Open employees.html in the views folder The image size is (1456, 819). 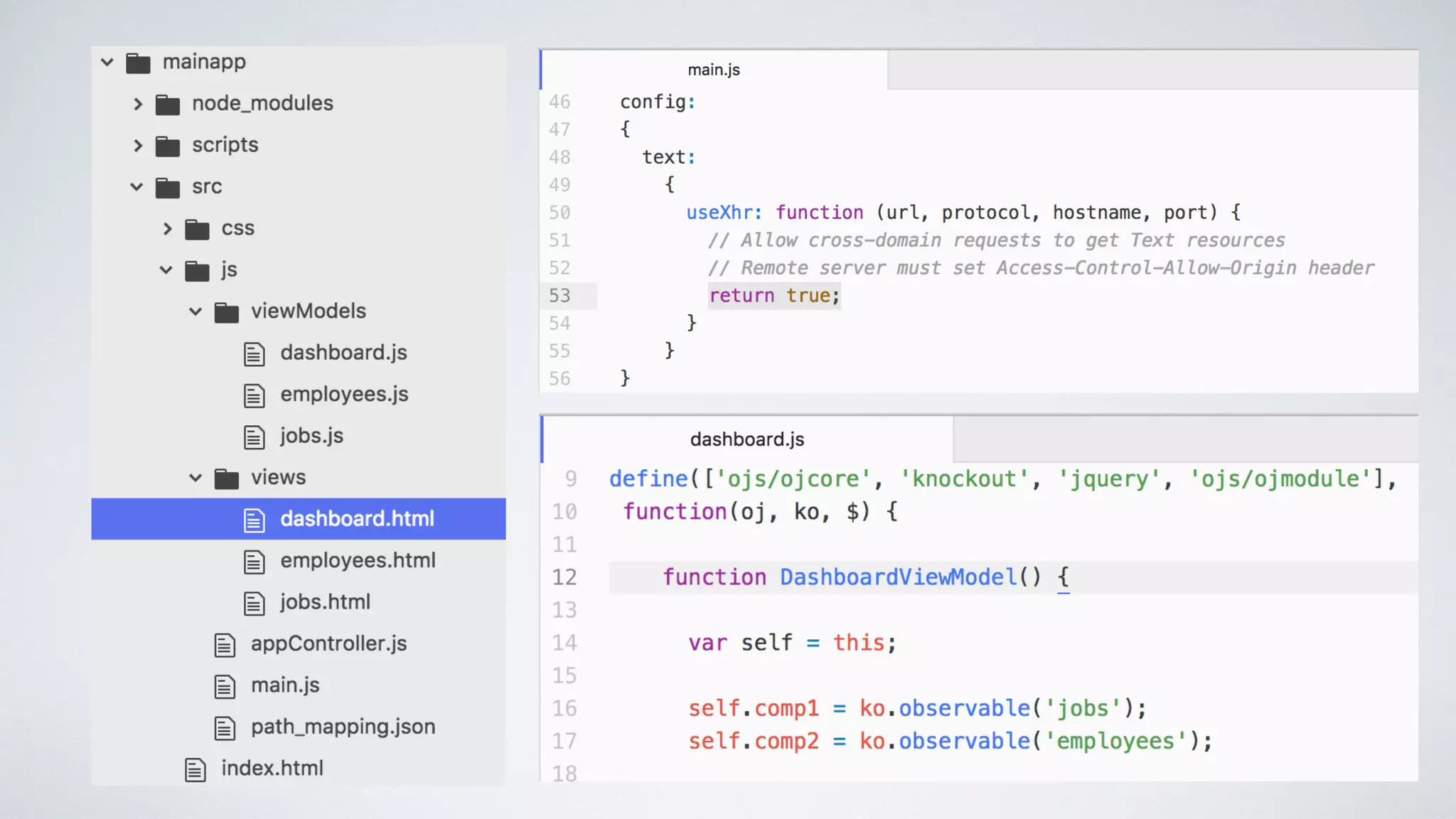358,561
